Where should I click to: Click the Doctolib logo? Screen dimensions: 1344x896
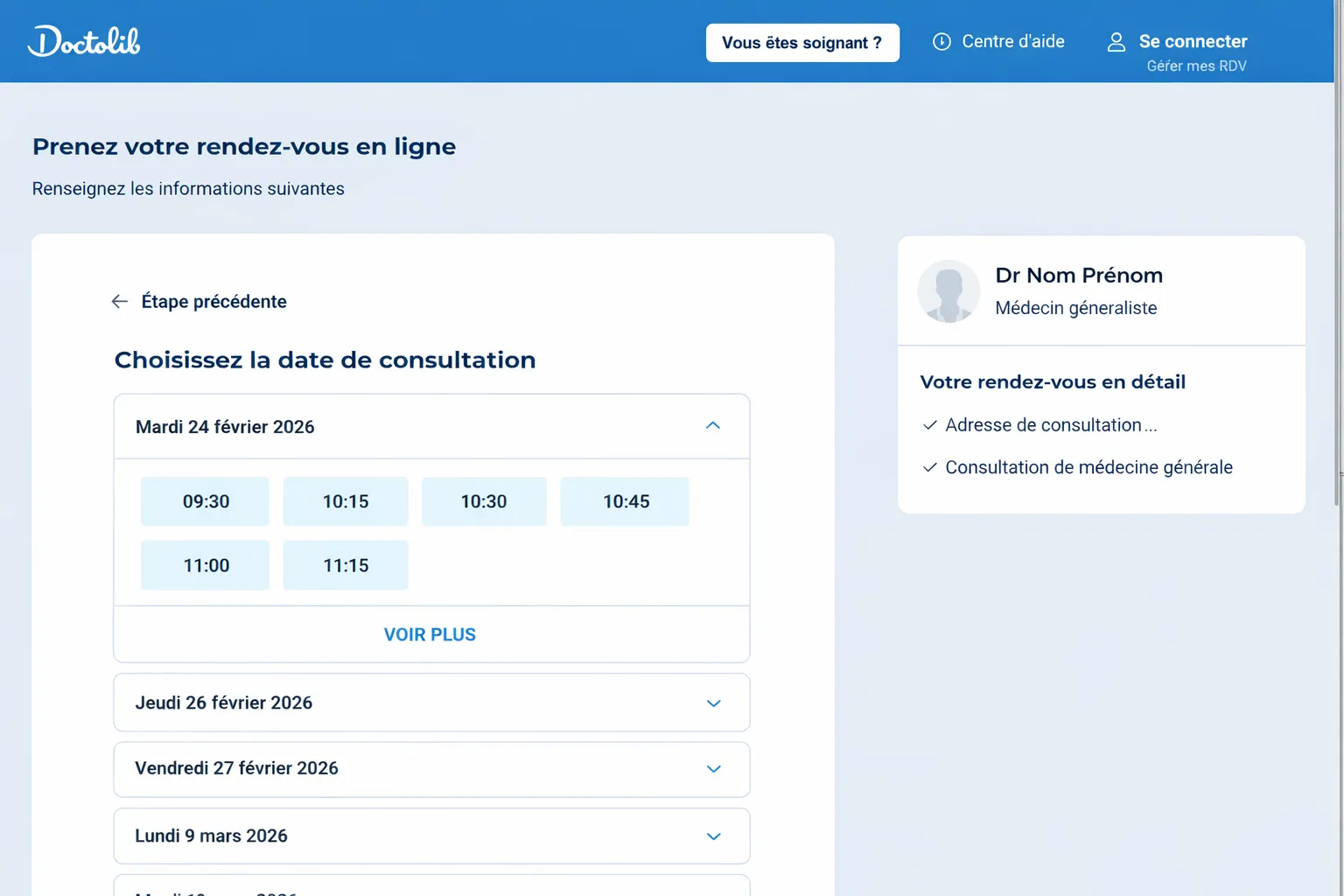[84, 41]
